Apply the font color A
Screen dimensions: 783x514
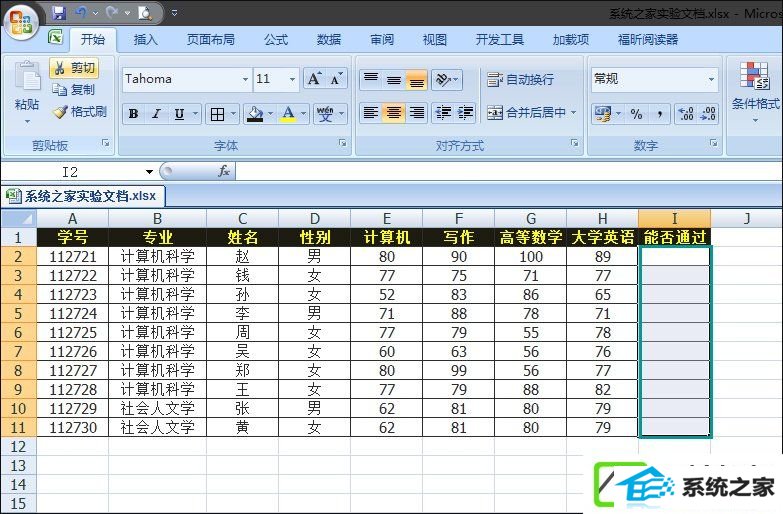[288, 114]
